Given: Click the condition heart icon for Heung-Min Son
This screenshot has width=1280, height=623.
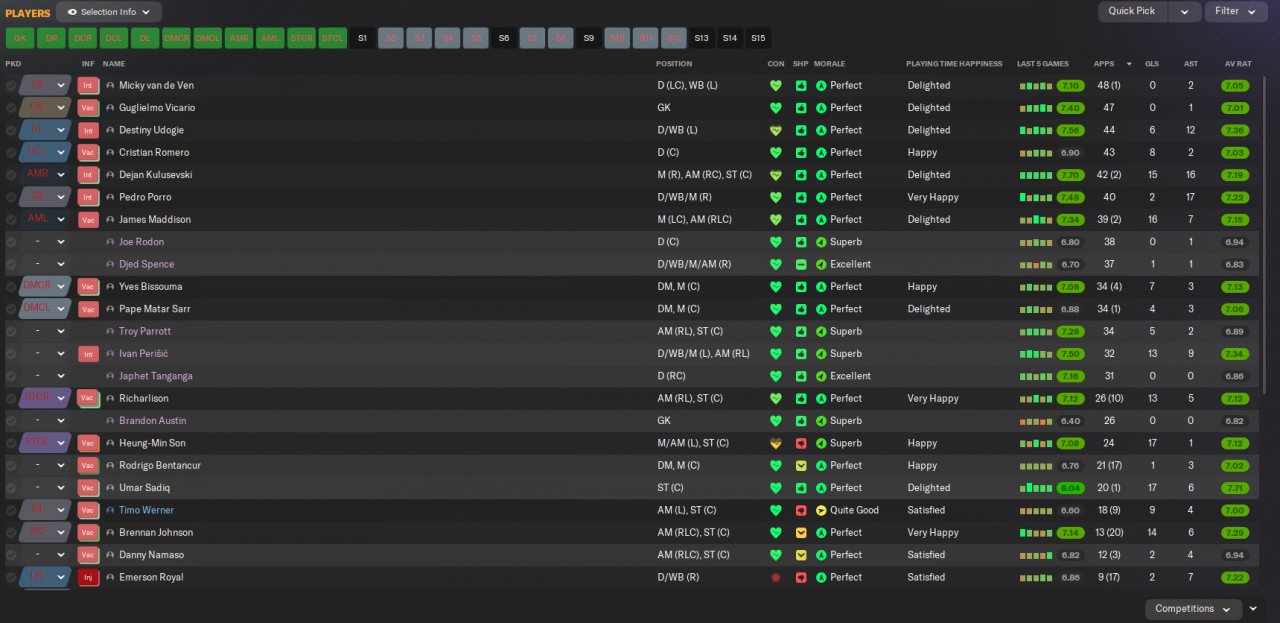Looking at the screenshot, I should coord(775,443).
